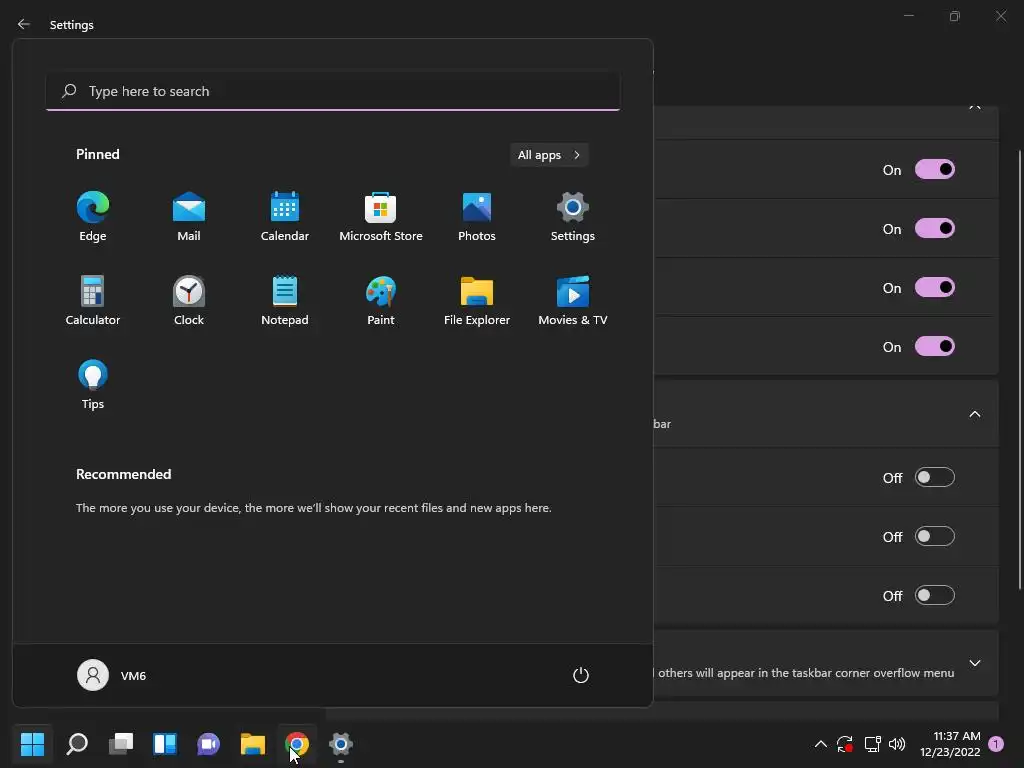
Task: Open Microsoft Store from Start menu
Action: 381,217
